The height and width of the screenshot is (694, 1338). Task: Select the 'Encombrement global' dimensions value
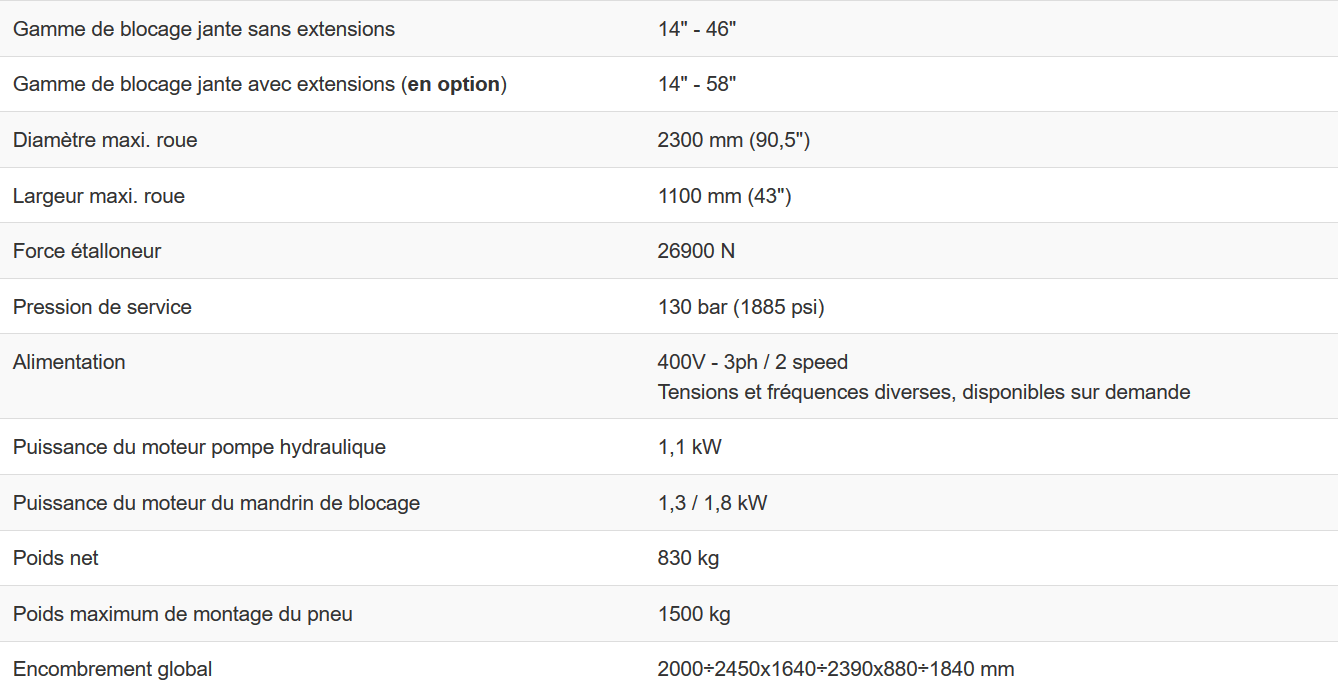coord(835,669)
